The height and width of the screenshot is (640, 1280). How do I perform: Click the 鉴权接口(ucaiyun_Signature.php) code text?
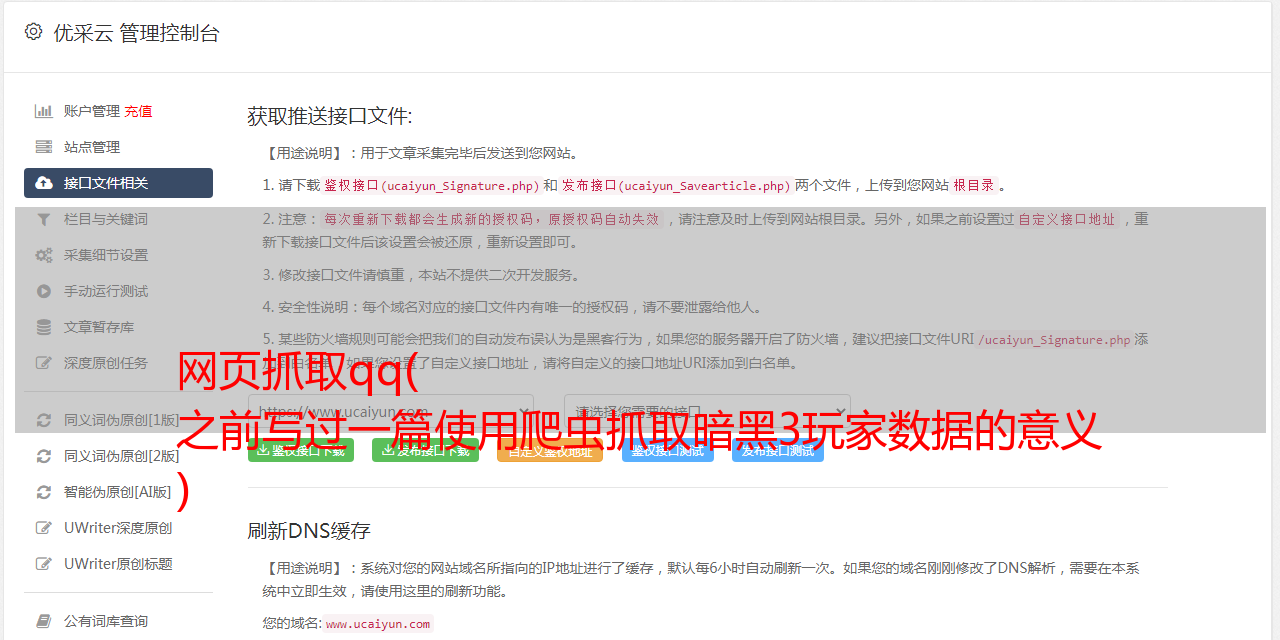431,185
